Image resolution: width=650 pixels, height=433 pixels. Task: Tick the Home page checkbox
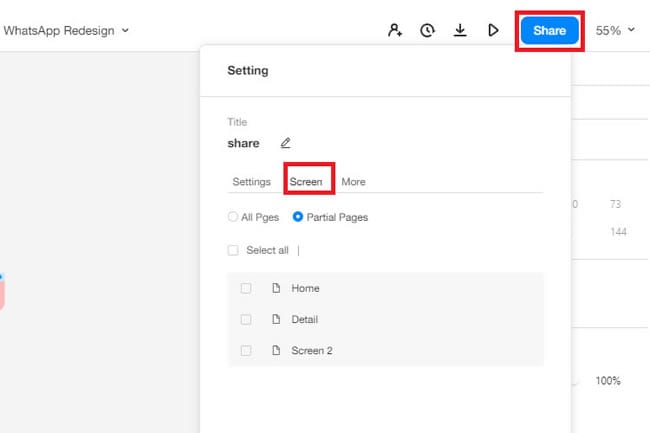246,288
